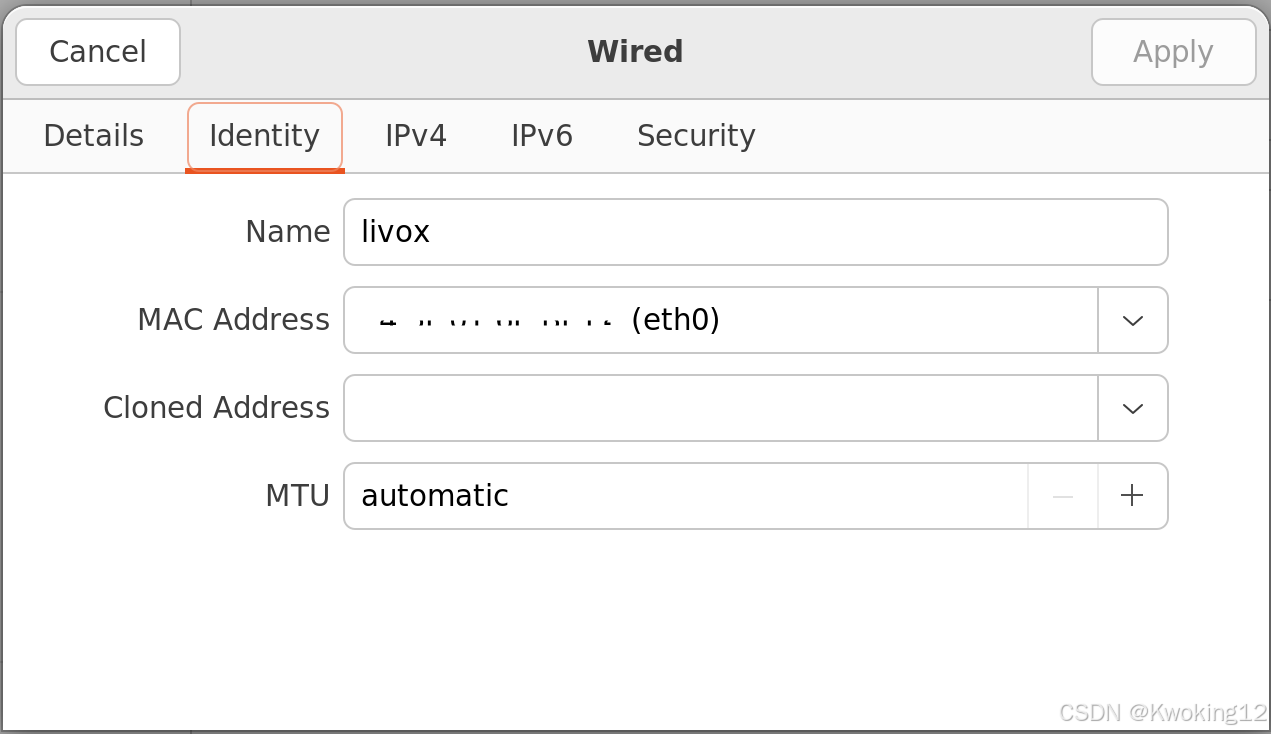
Task: Focus the Name field containing livox
Action: (755, 232)
